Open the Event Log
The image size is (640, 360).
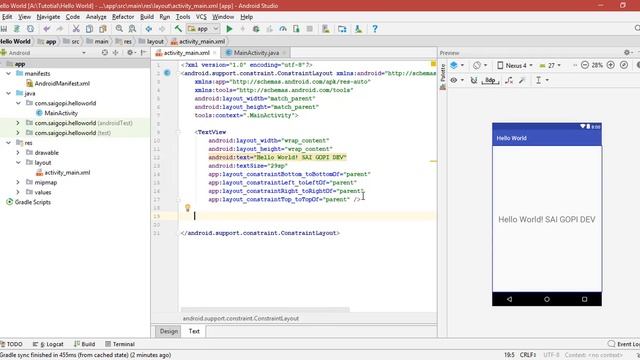624,344
